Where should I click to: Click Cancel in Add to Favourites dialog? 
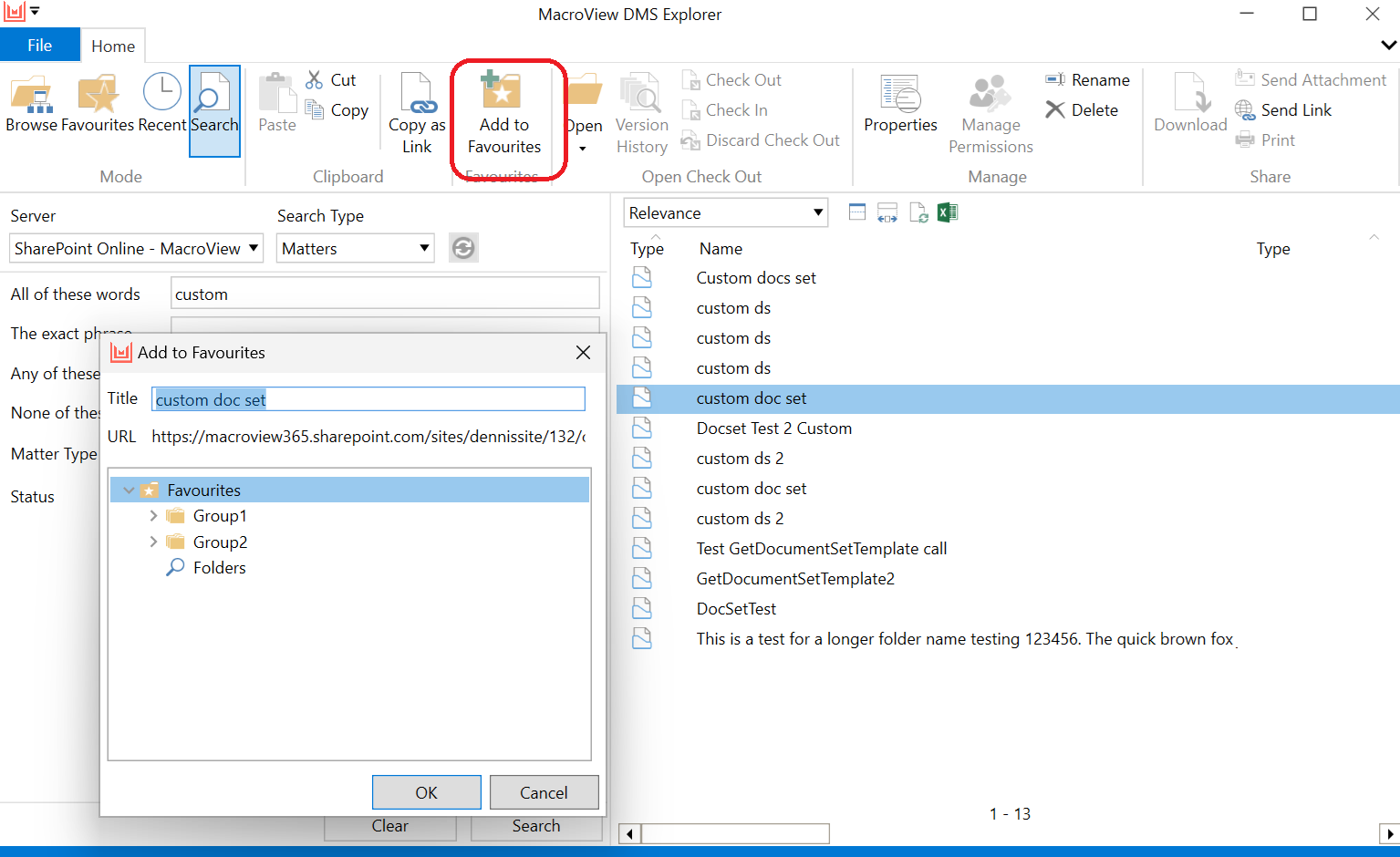pos(544,792)
